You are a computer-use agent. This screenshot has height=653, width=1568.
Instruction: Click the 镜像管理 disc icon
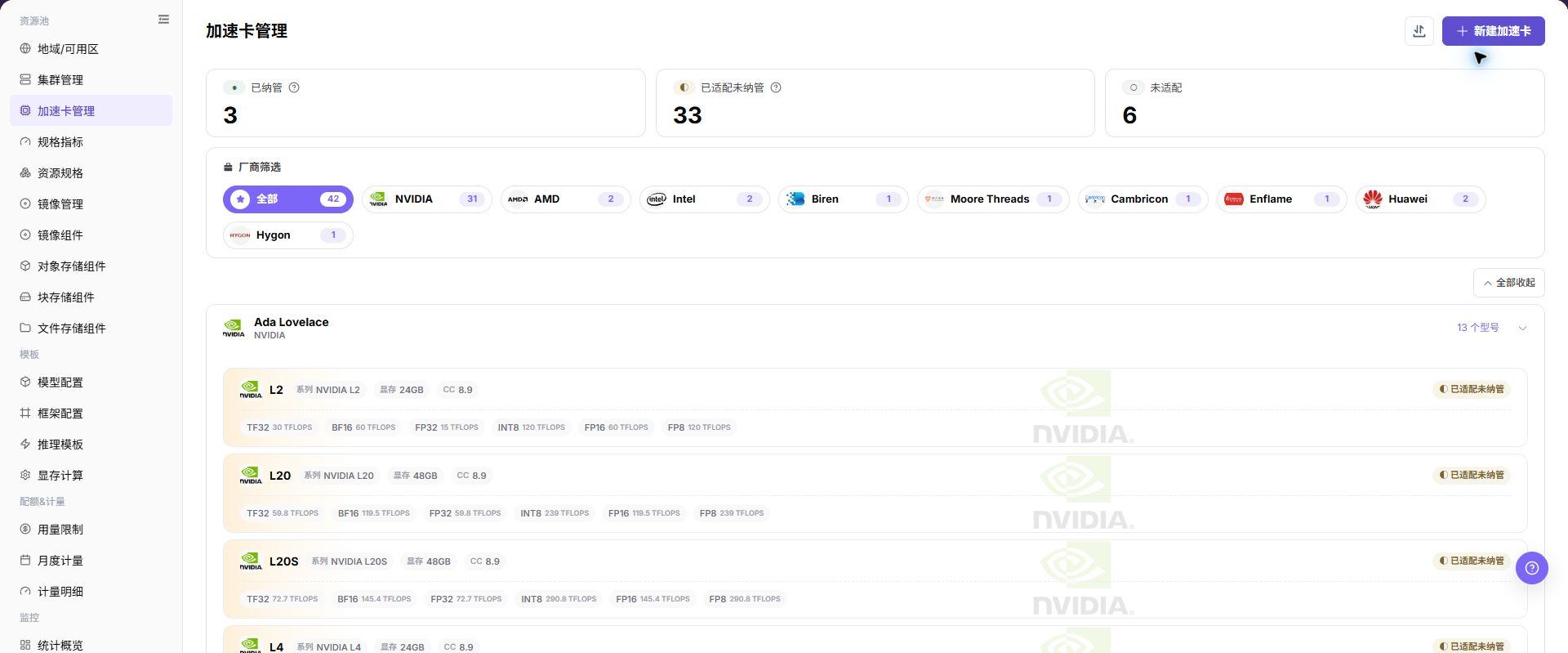25,204
